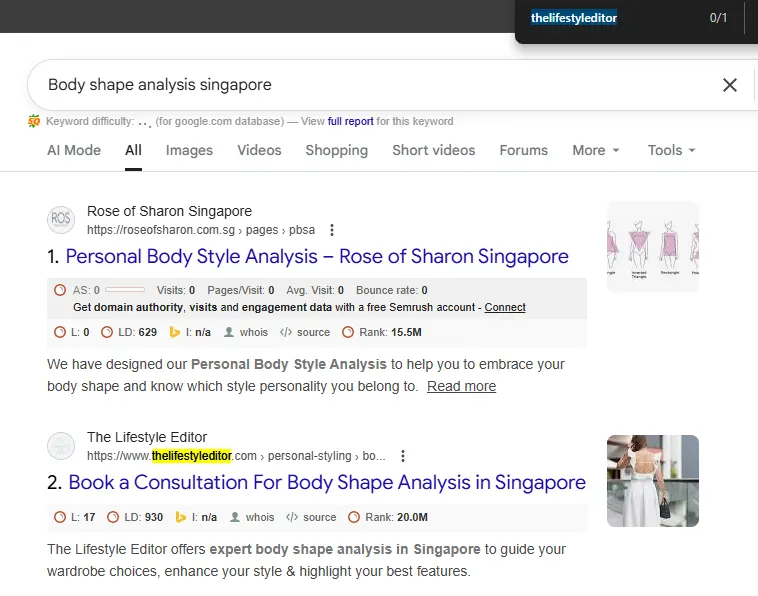Switch to Images tab
The width and height of the screenshot is (758, 596).
189,150
